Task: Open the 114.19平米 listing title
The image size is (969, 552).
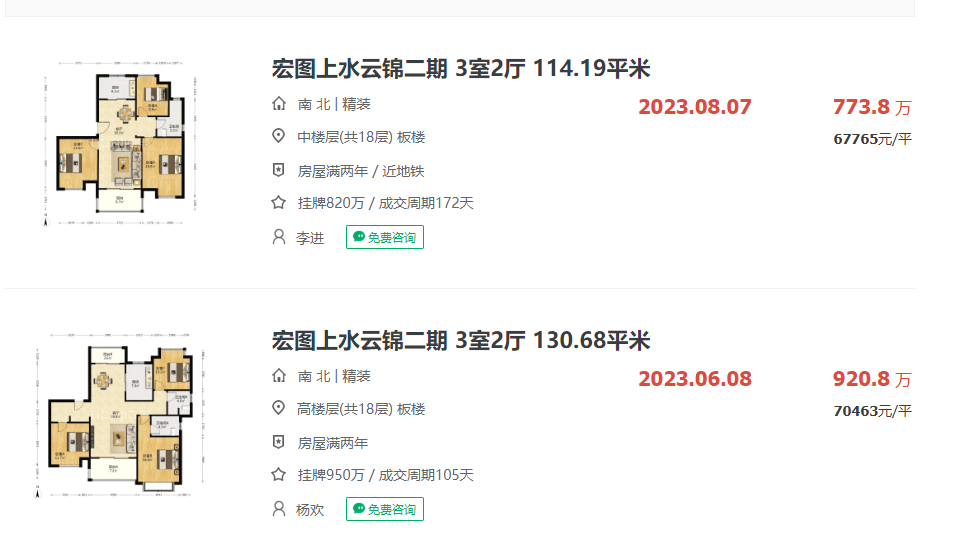Action: (x=461, y=69)
